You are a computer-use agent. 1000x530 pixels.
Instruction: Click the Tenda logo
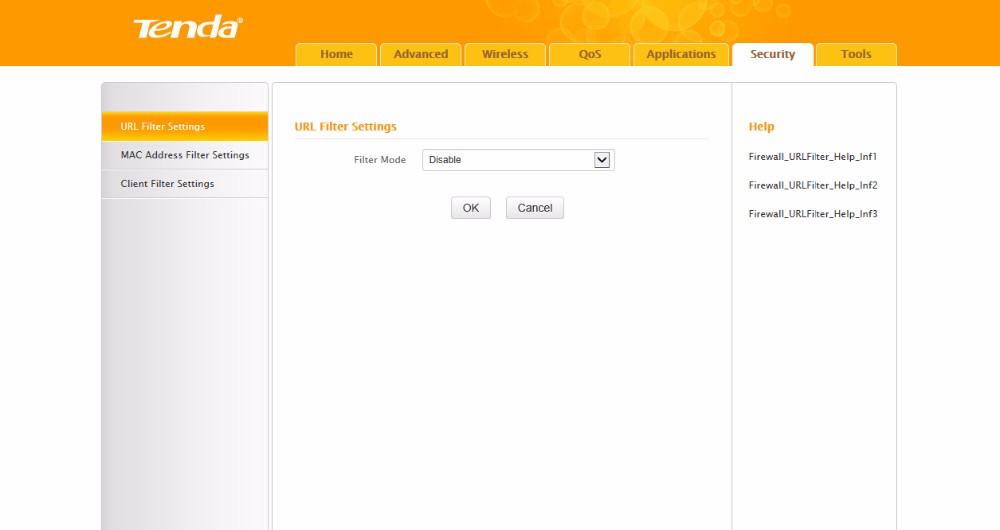pyautogui.click(x=187, y=27)
